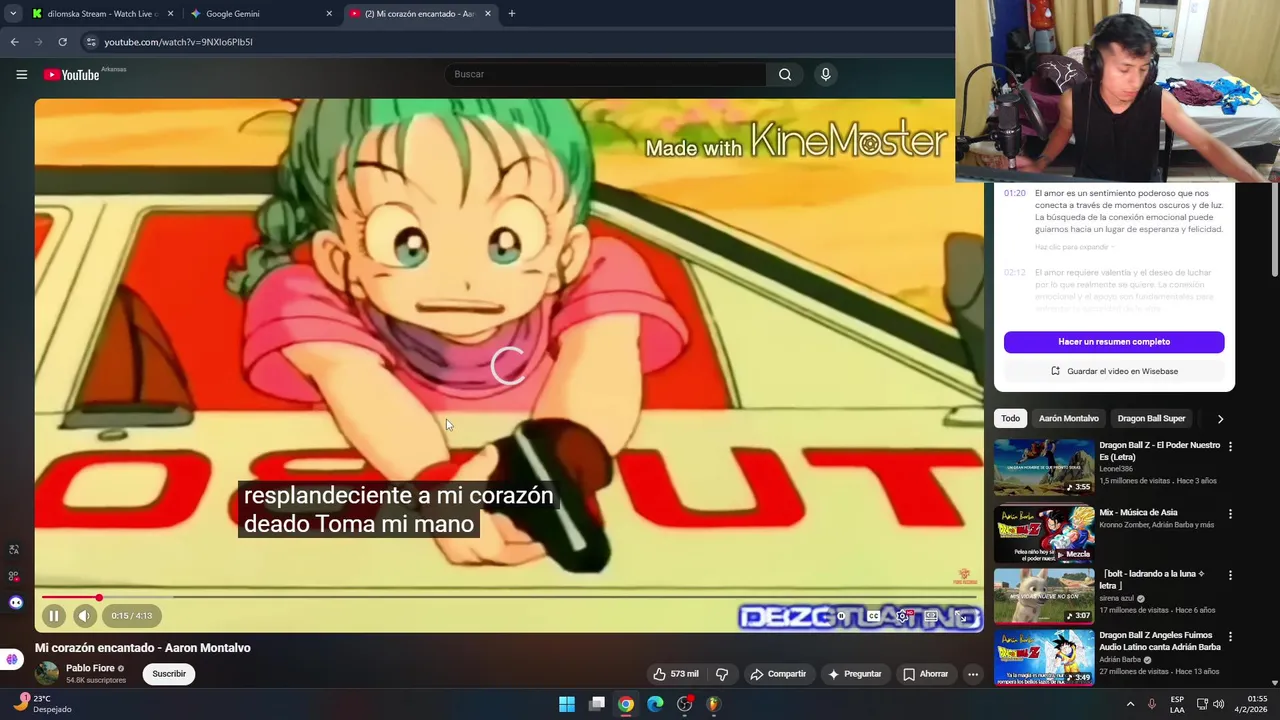This screenshot has height=720, width=1280.
Task: Start voice search with microphone icon
Action: pyautogui.click(x=825, y=74)
